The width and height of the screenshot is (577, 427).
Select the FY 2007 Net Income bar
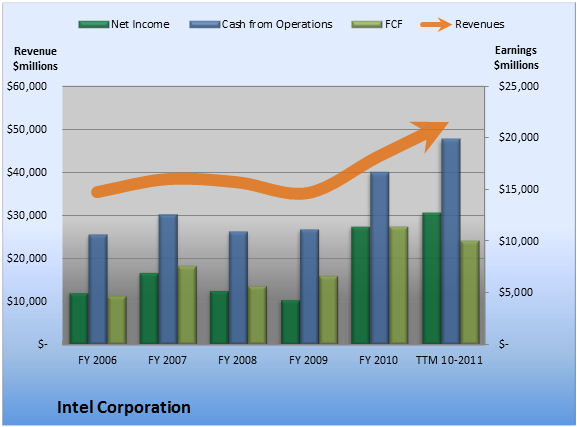tap(149, 309)
